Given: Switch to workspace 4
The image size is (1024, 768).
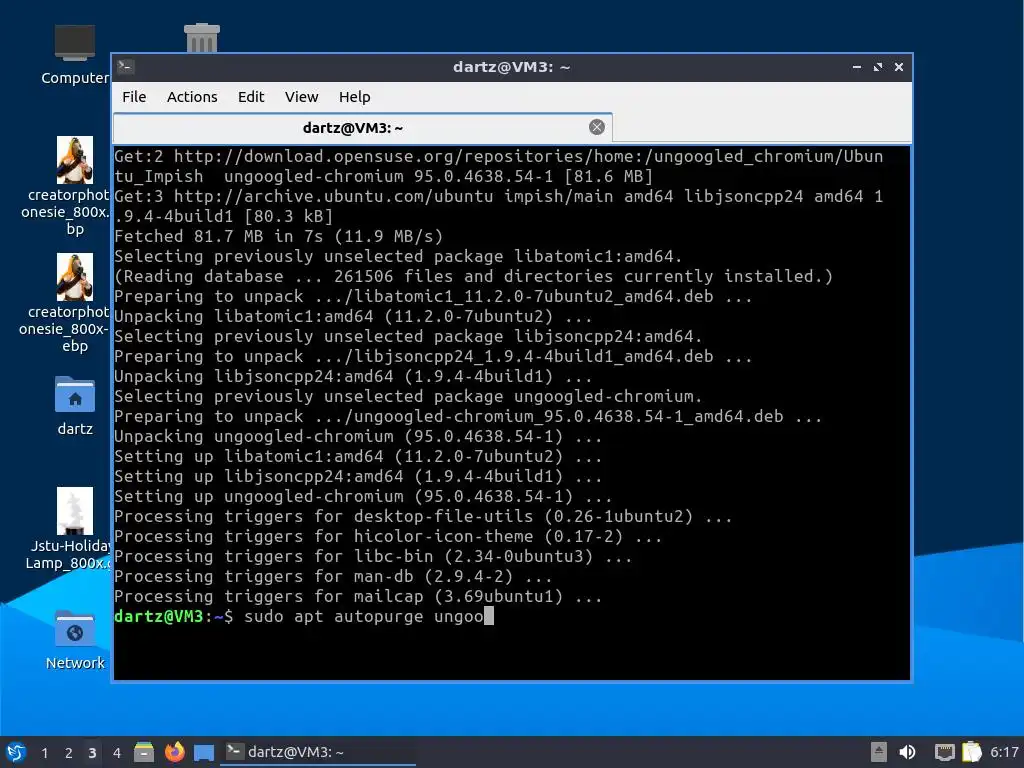Looking at the screenshot, I should point(116,753).
